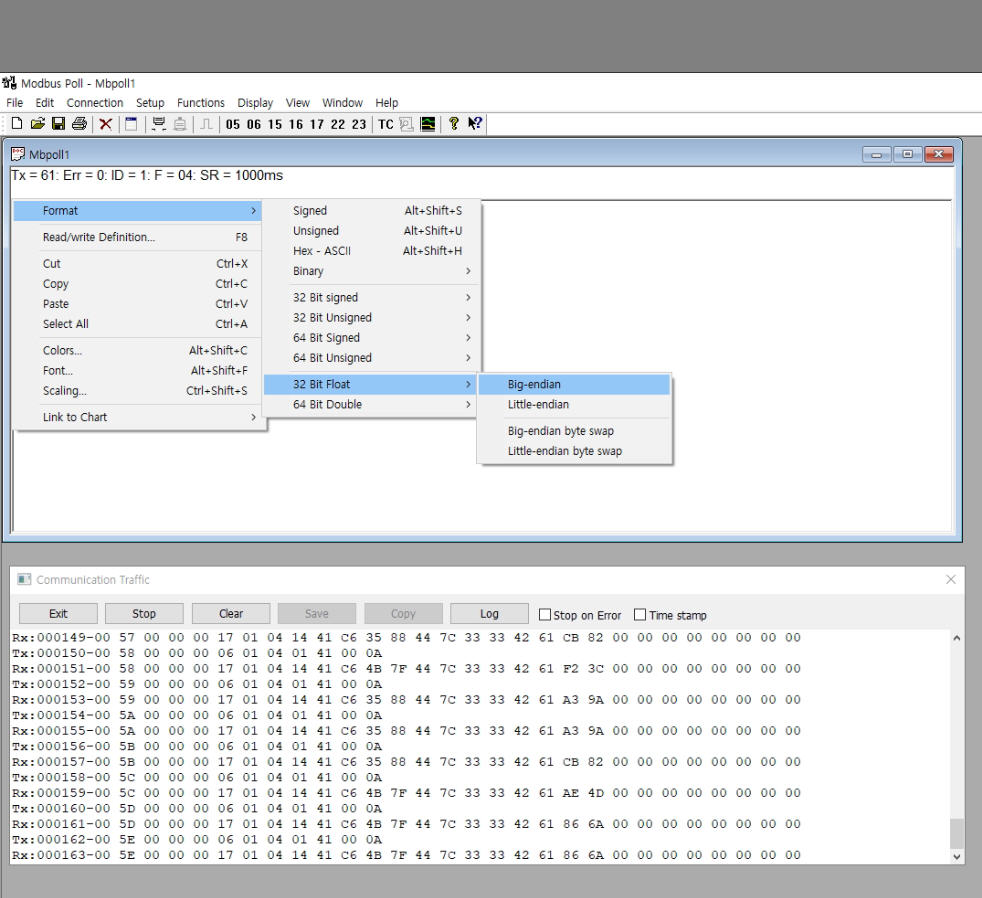Select function 23 in toolbar
The image size is (982, 898).
point(359,125)
